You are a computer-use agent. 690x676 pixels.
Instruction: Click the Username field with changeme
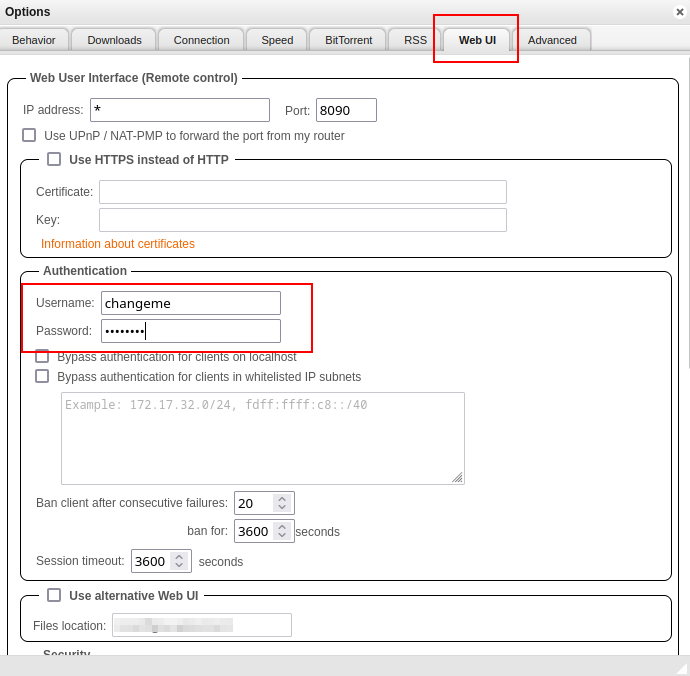(191, 303)
